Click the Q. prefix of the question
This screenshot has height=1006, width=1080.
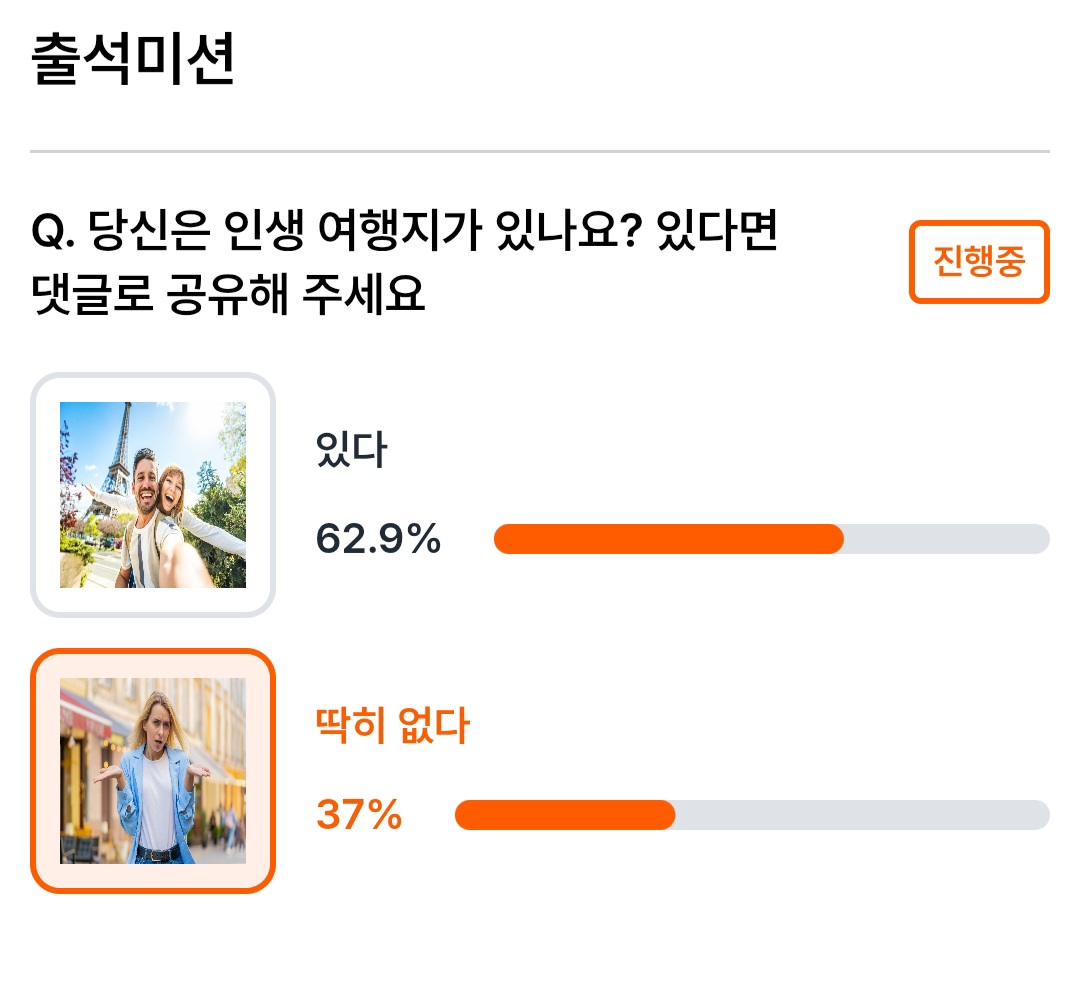(53, 231)
